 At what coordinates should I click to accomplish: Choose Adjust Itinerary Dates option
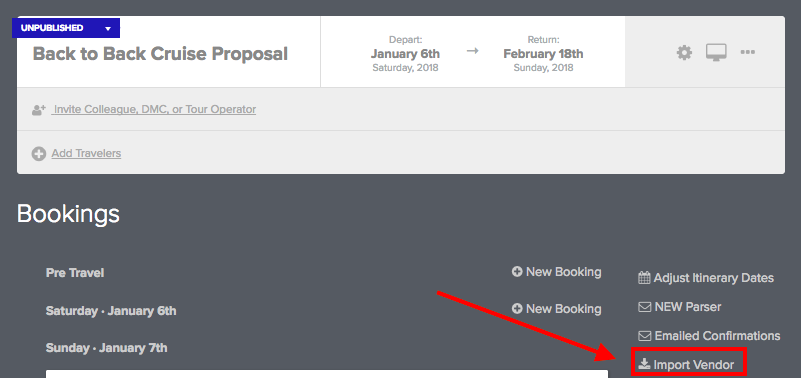point(706,278)
